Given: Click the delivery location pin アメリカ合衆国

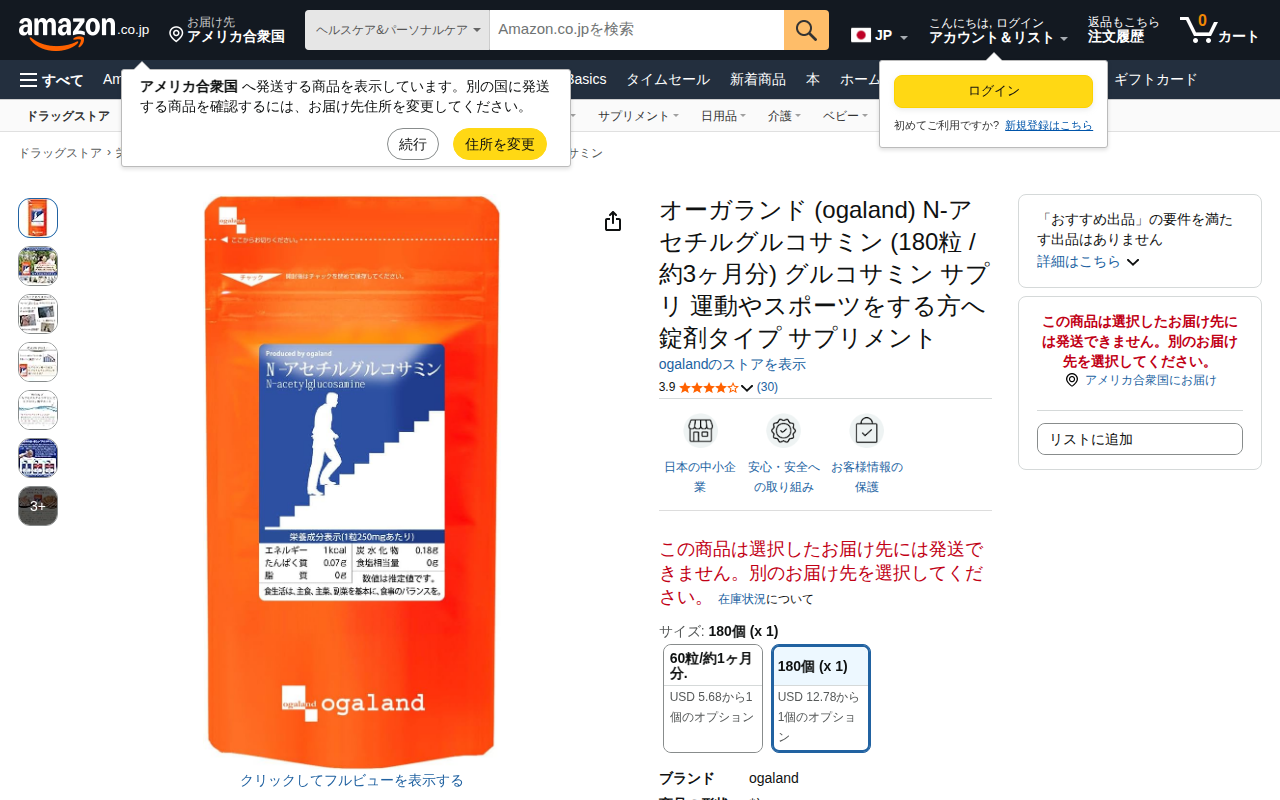Looking at the screenshot, I should (x=226, y=30).
